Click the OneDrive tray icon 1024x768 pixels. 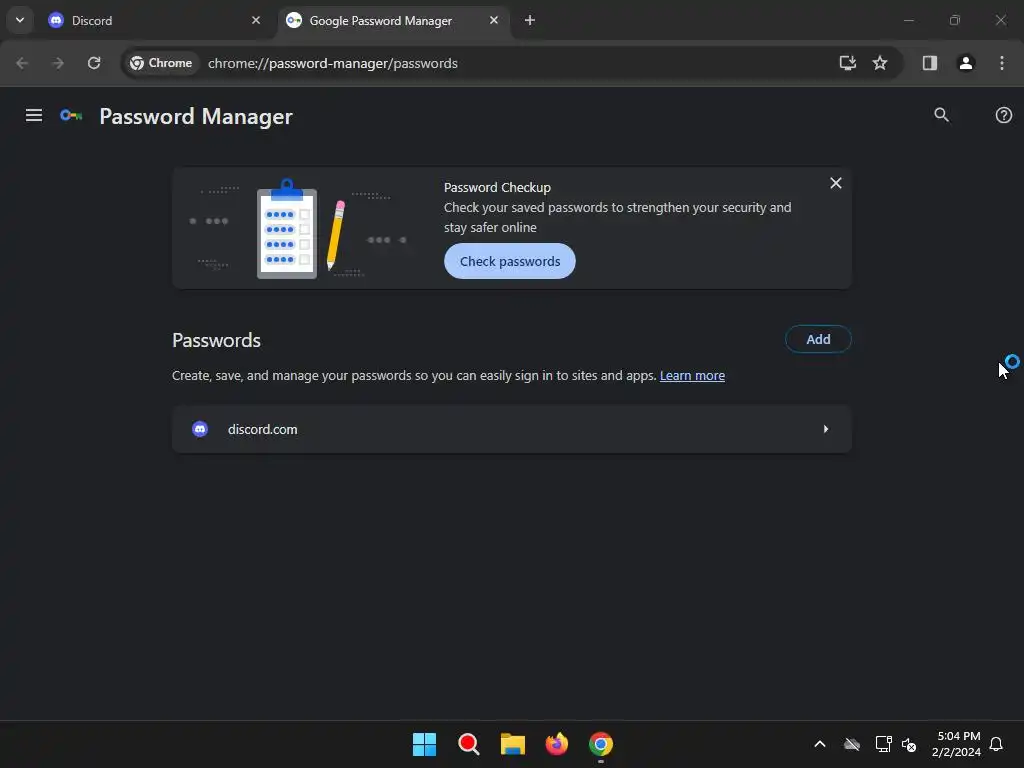[852, 744]
